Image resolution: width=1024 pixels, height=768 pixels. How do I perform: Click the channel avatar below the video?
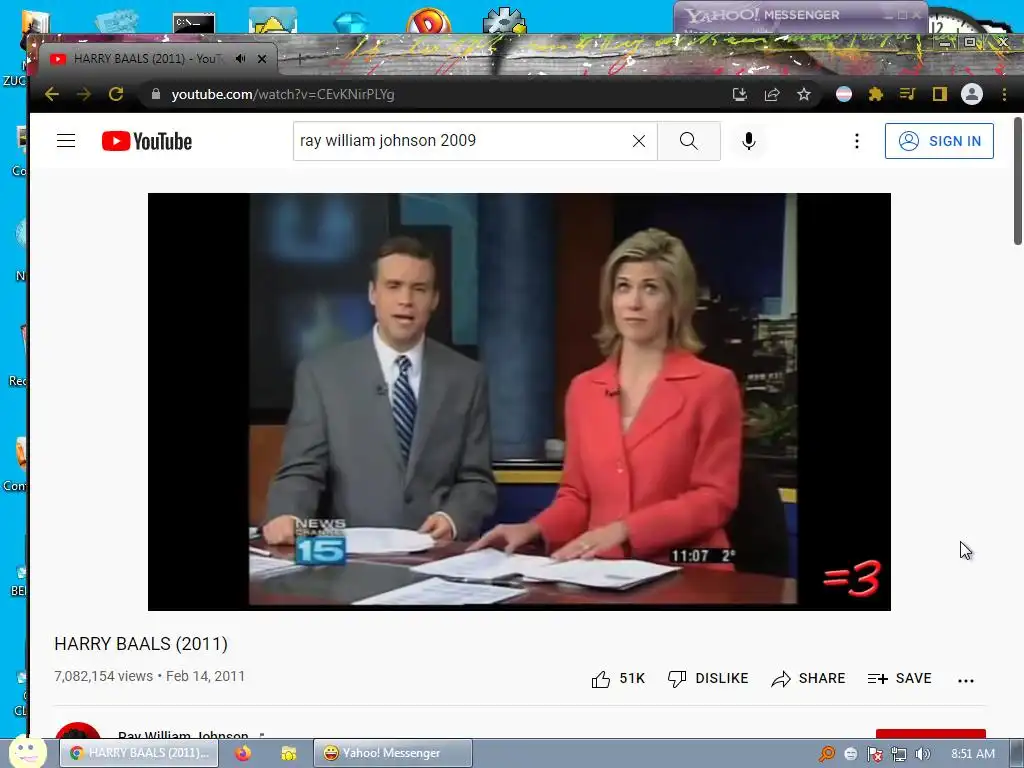[78, 731]
